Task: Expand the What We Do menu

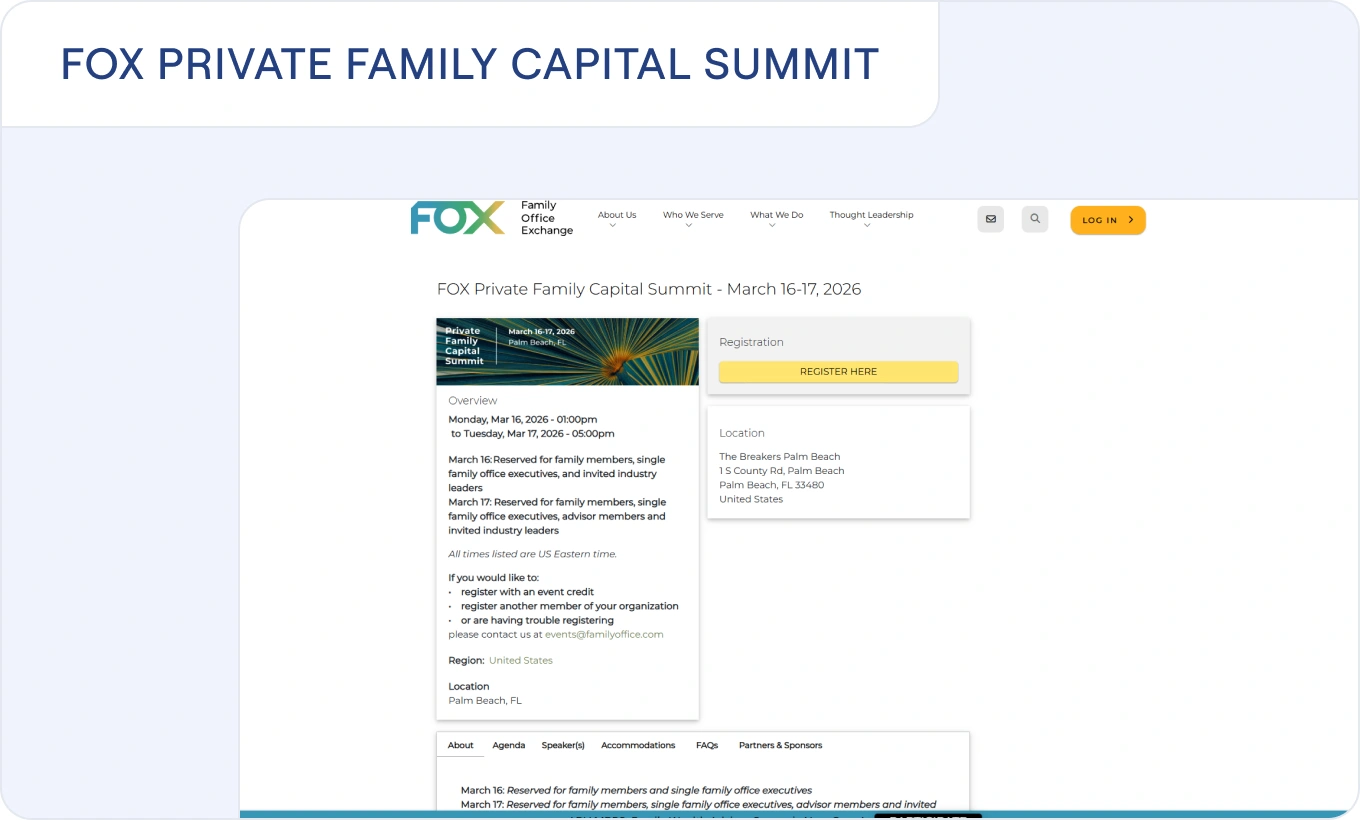Action: pos(777,219)
